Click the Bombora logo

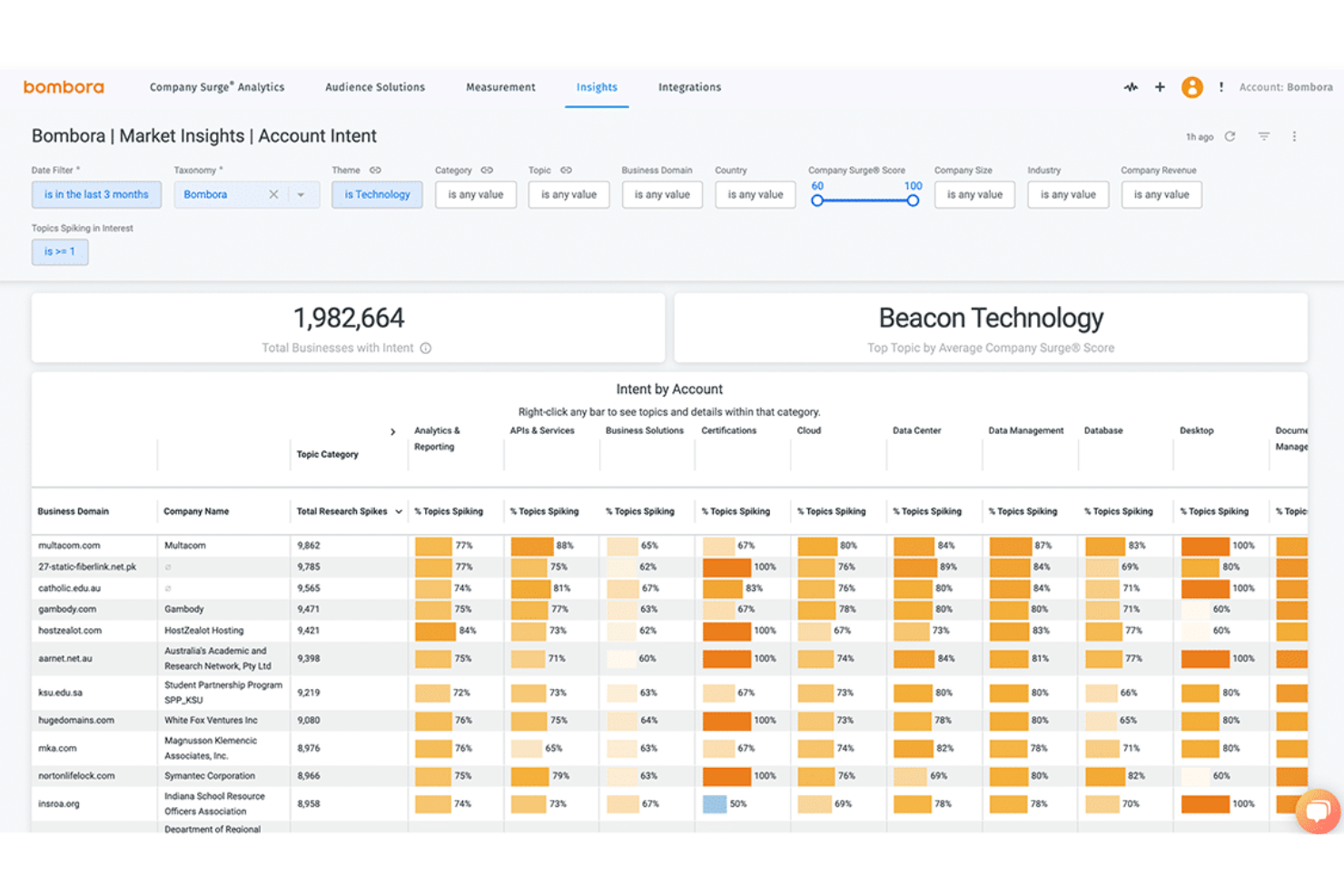(64, 87)
